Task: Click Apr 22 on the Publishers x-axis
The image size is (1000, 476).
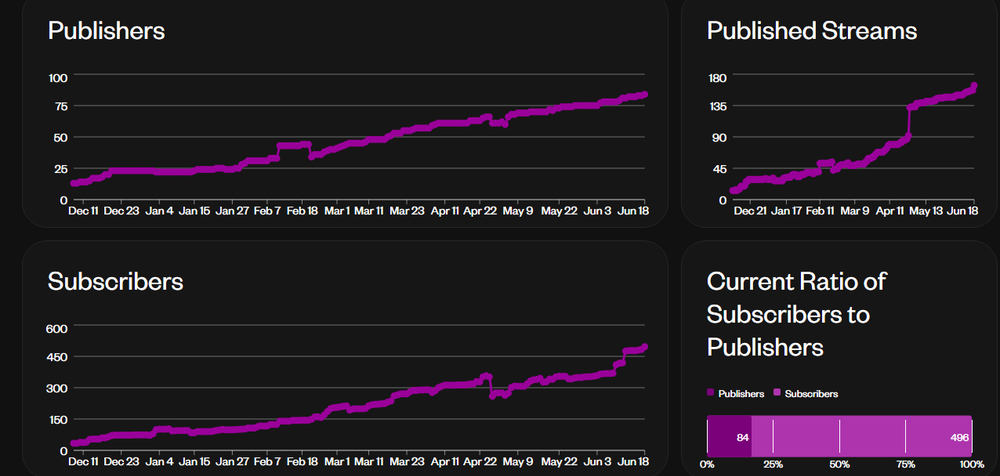Action: pos(480,211)
